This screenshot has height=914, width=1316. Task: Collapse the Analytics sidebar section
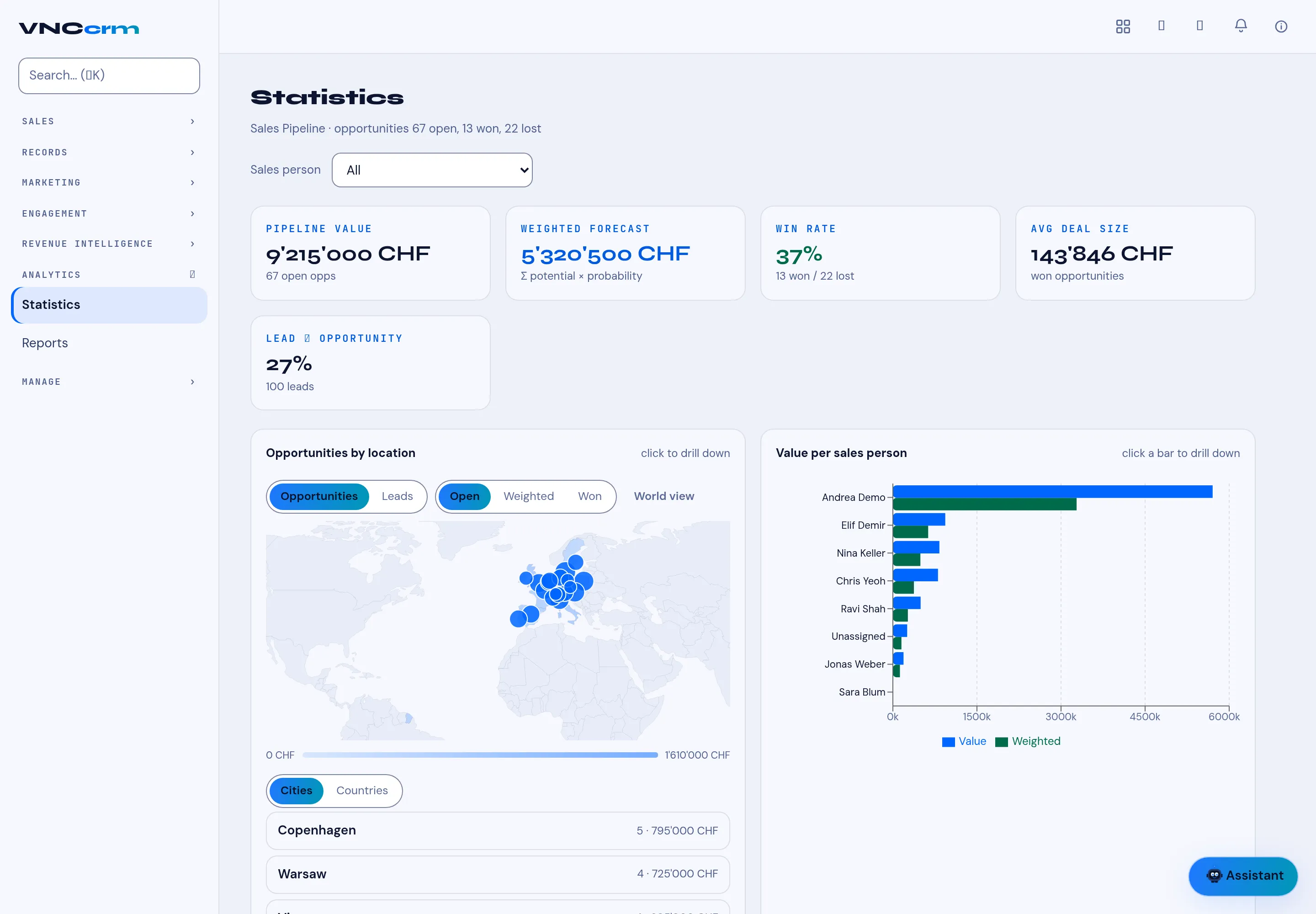click(x=109, y=275)
